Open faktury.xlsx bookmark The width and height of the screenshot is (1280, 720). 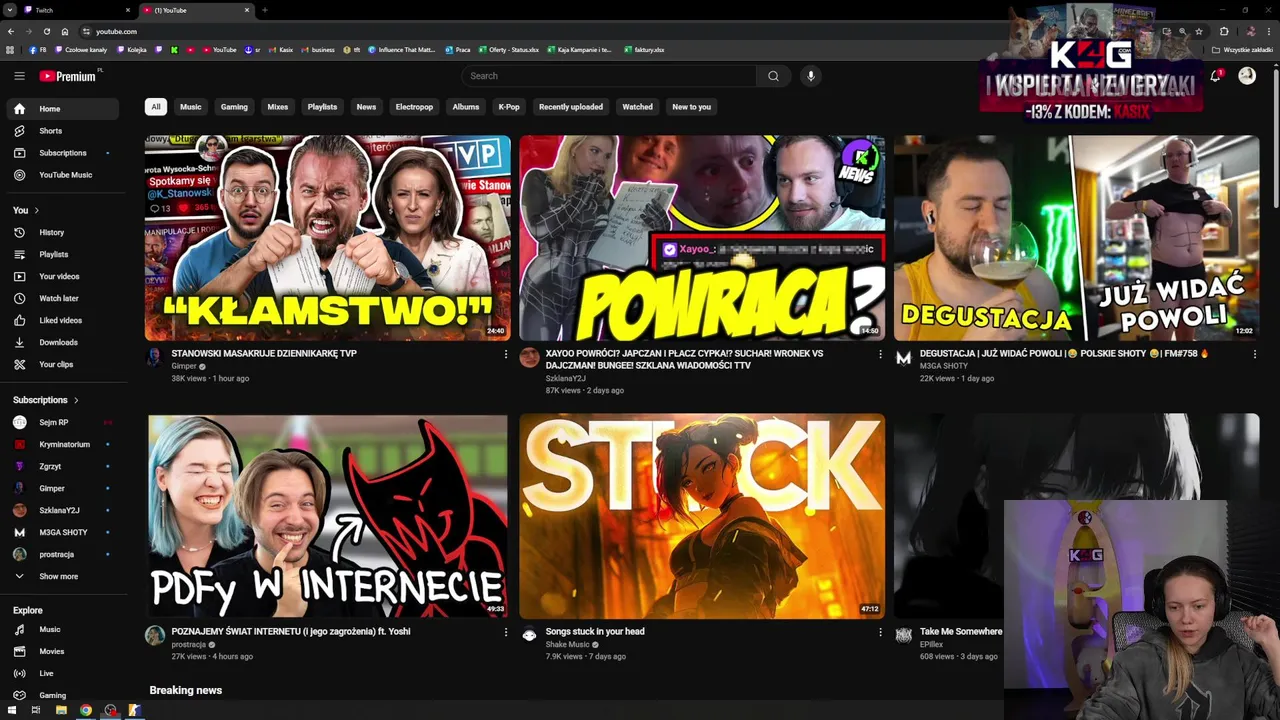pos(644,49)
